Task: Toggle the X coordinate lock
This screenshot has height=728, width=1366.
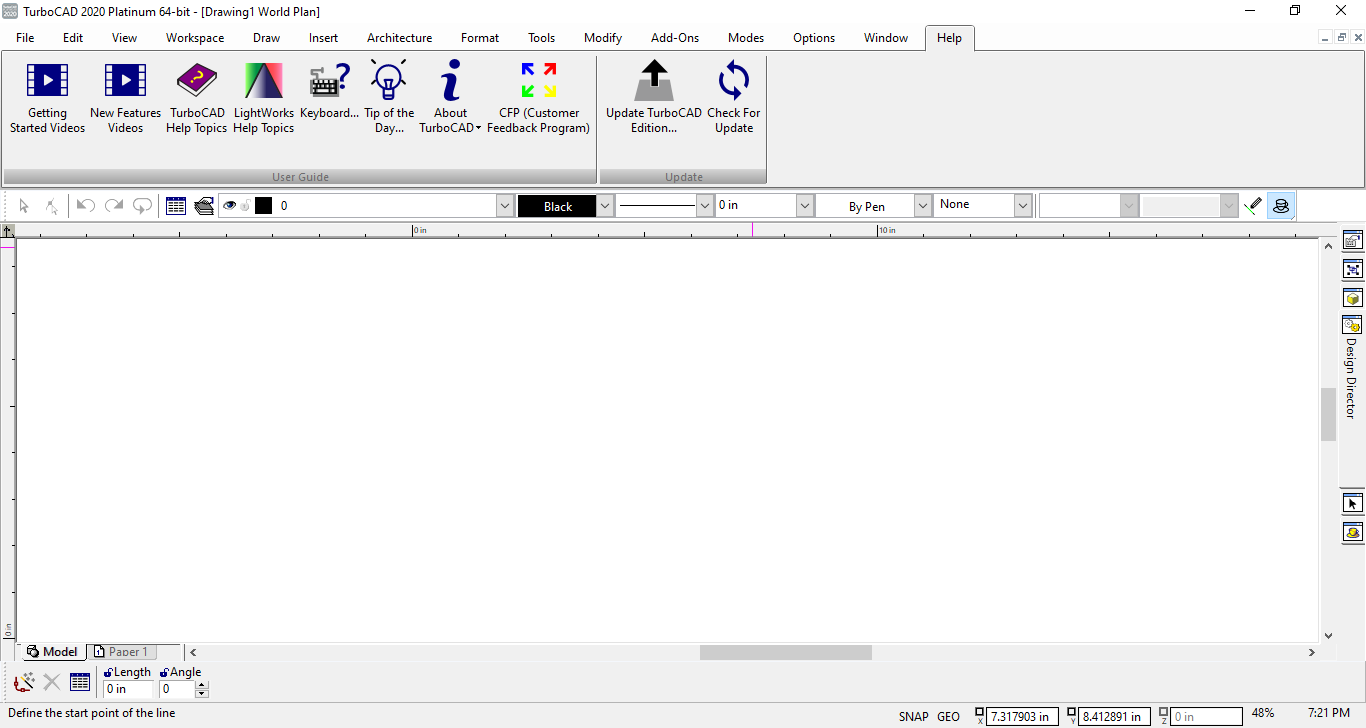Action: 979,714
